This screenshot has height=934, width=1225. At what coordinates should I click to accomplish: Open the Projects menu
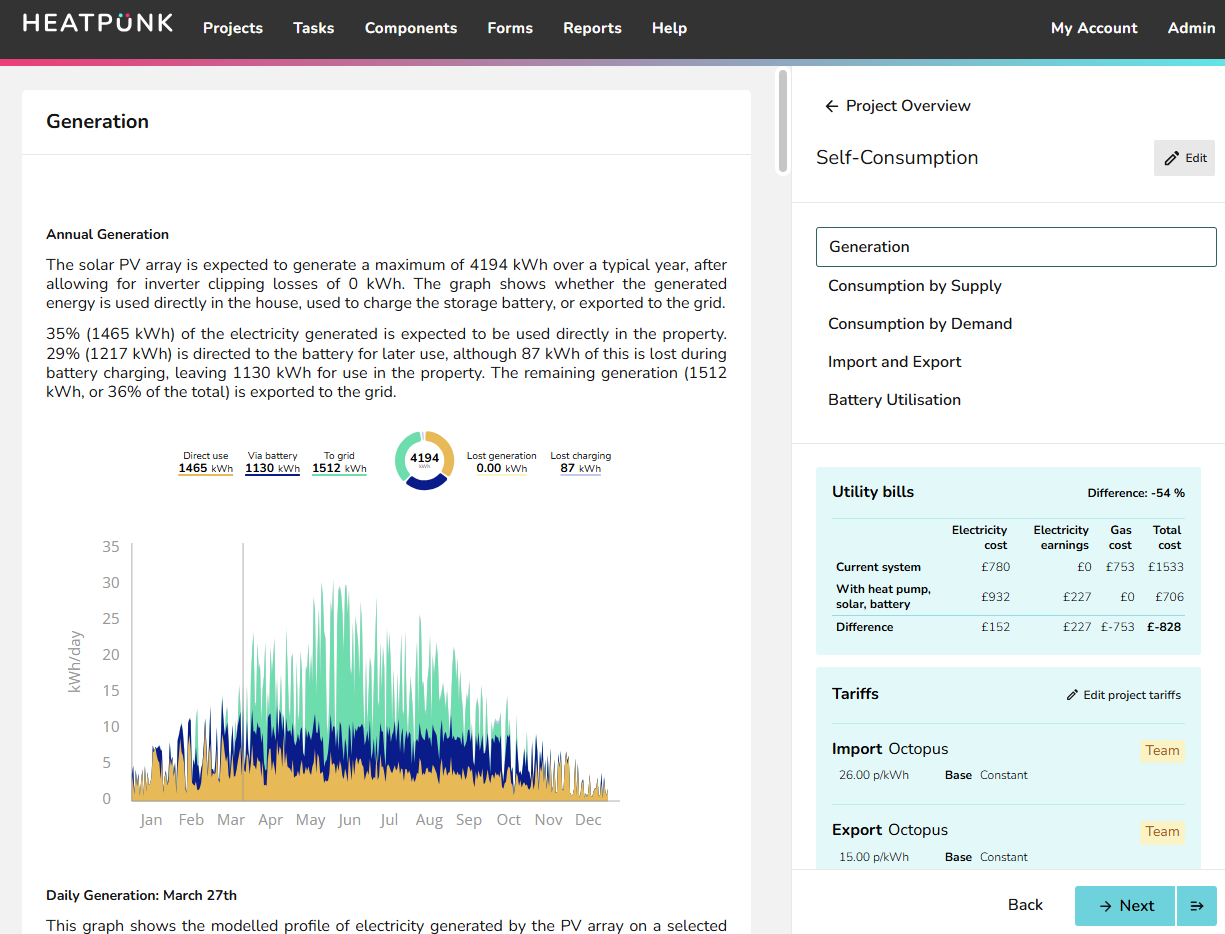point(232,28)
